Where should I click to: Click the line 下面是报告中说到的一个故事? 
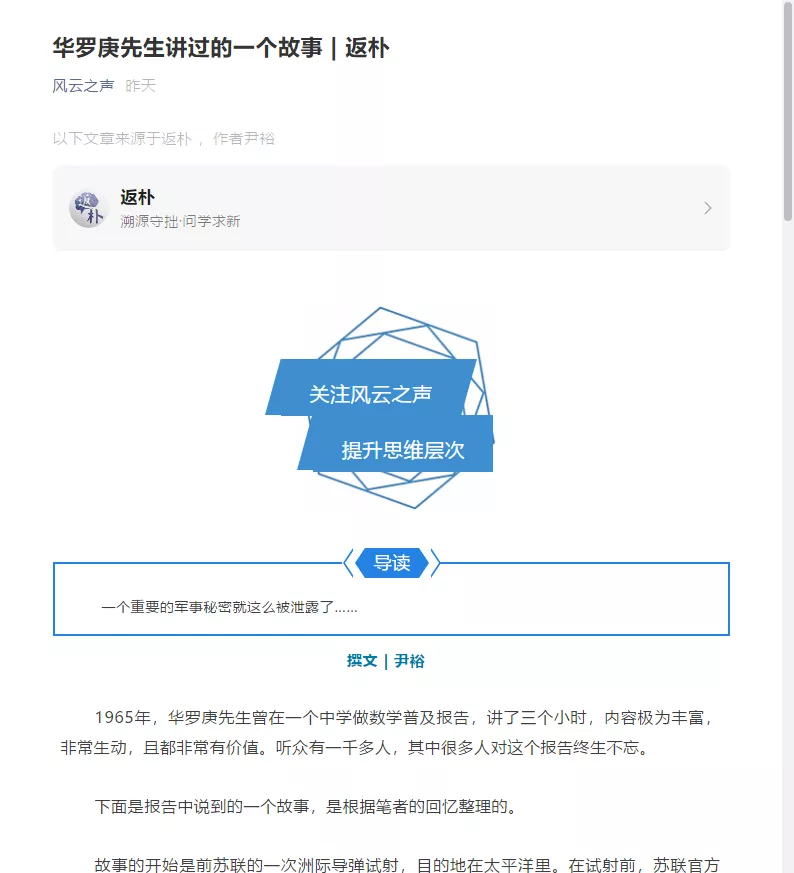click(306, 807)
